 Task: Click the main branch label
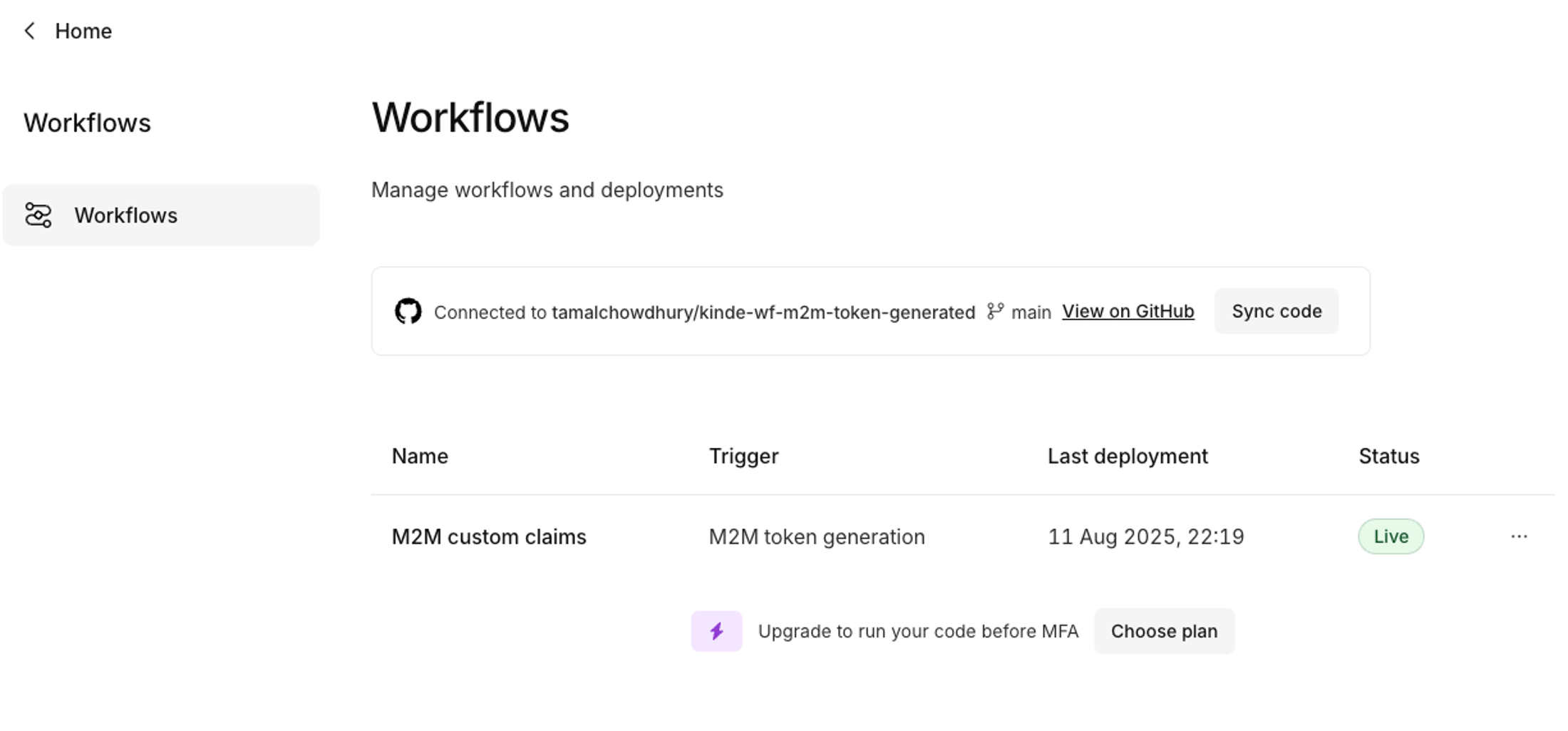pos(1031,312)
